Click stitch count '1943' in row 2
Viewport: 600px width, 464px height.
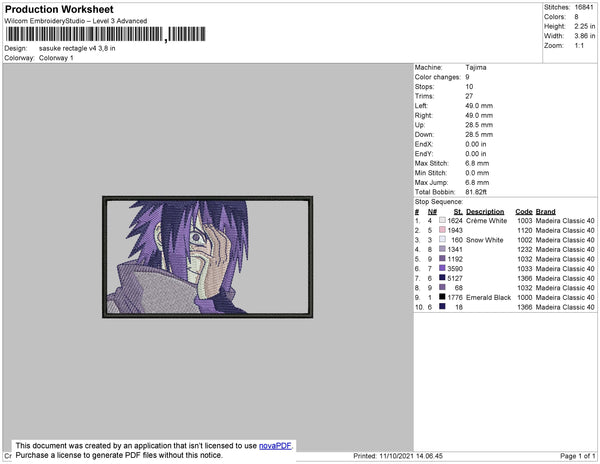[x=455, y=230]
